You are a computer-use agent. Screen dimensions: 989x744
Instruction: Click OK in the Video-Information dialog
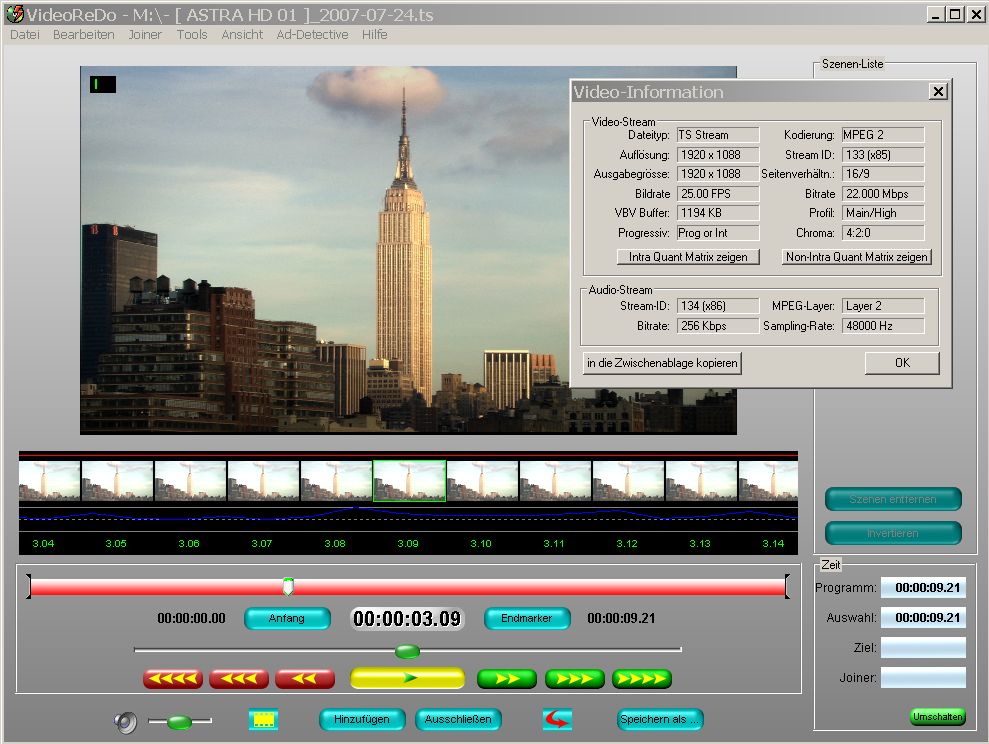[x=902, y=363]
